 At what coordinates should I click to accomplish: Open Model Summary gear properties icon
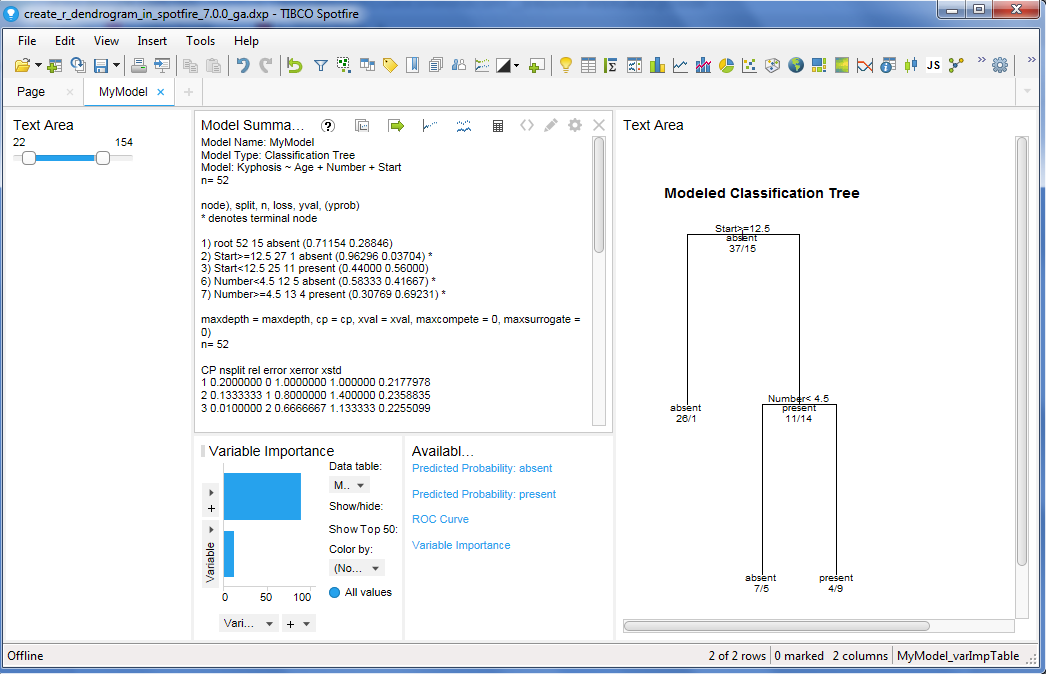[574, 125]
